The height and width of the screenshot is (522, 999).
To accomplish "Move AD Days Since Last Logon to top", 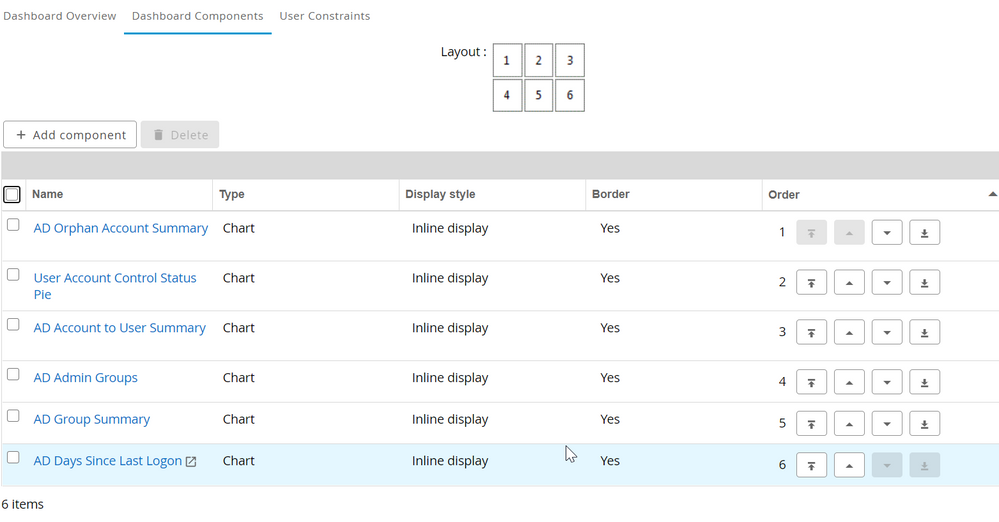I will coord(811,465).
